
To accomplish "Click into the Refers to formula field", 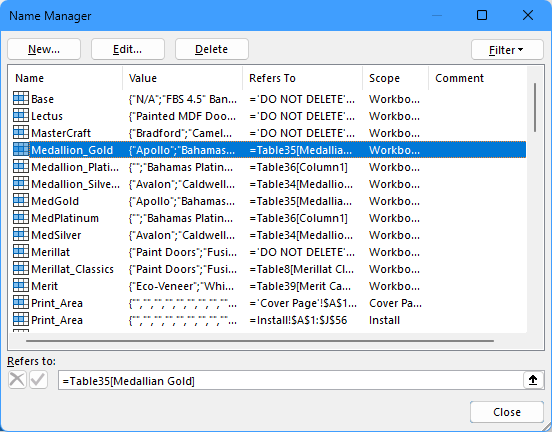I will (291, 381).
